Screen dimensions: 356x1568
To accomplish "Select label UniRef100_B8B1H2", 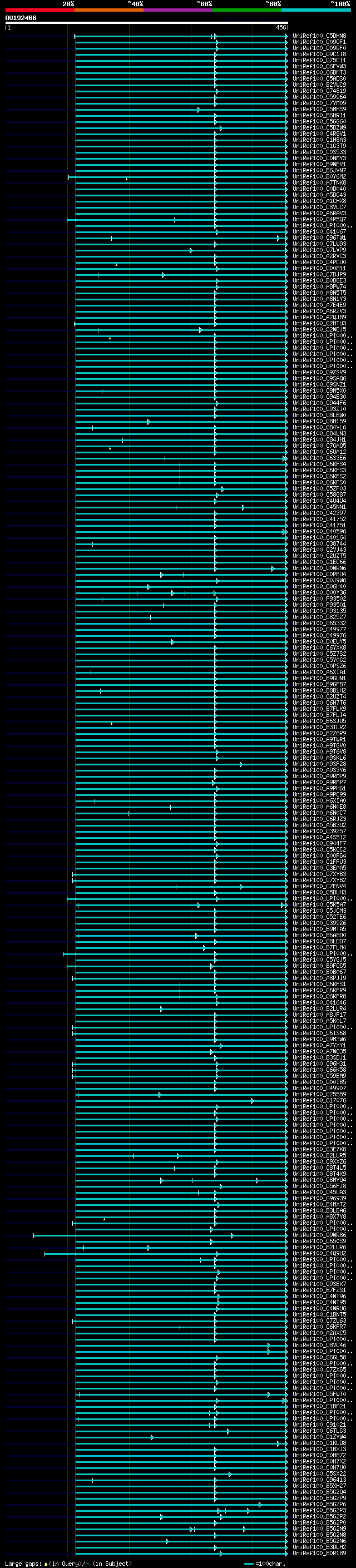I will tap(319, 691).
